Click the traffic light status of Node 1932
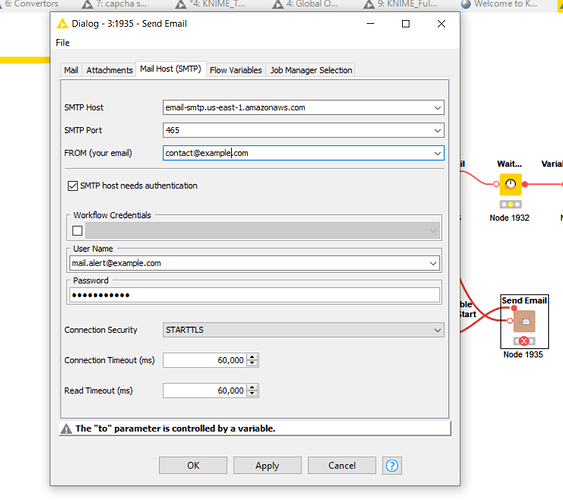The image size is (563, 500). click(511, 205)
